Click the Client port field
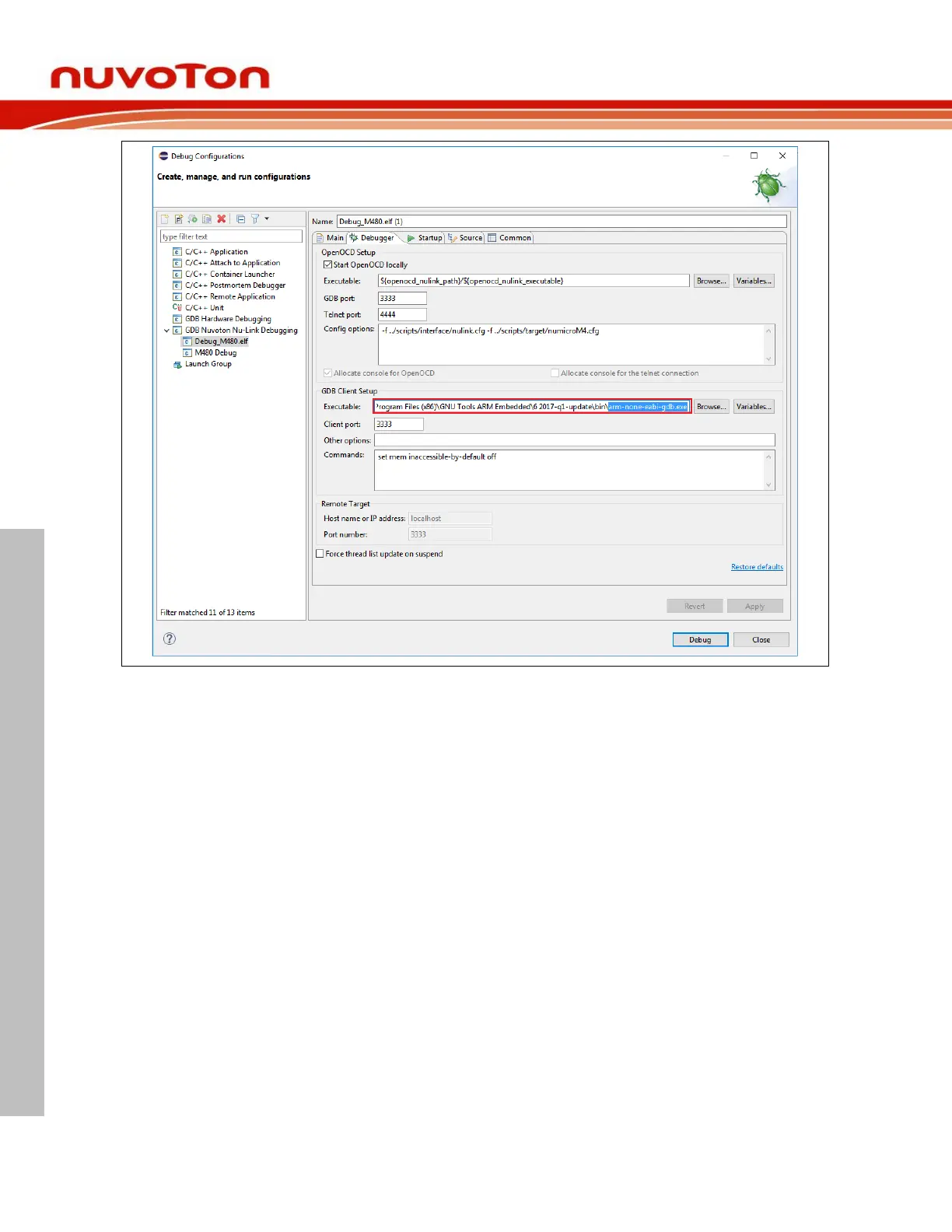The height and width of the screenshot is (1232, 952). [x=399, y=425]
